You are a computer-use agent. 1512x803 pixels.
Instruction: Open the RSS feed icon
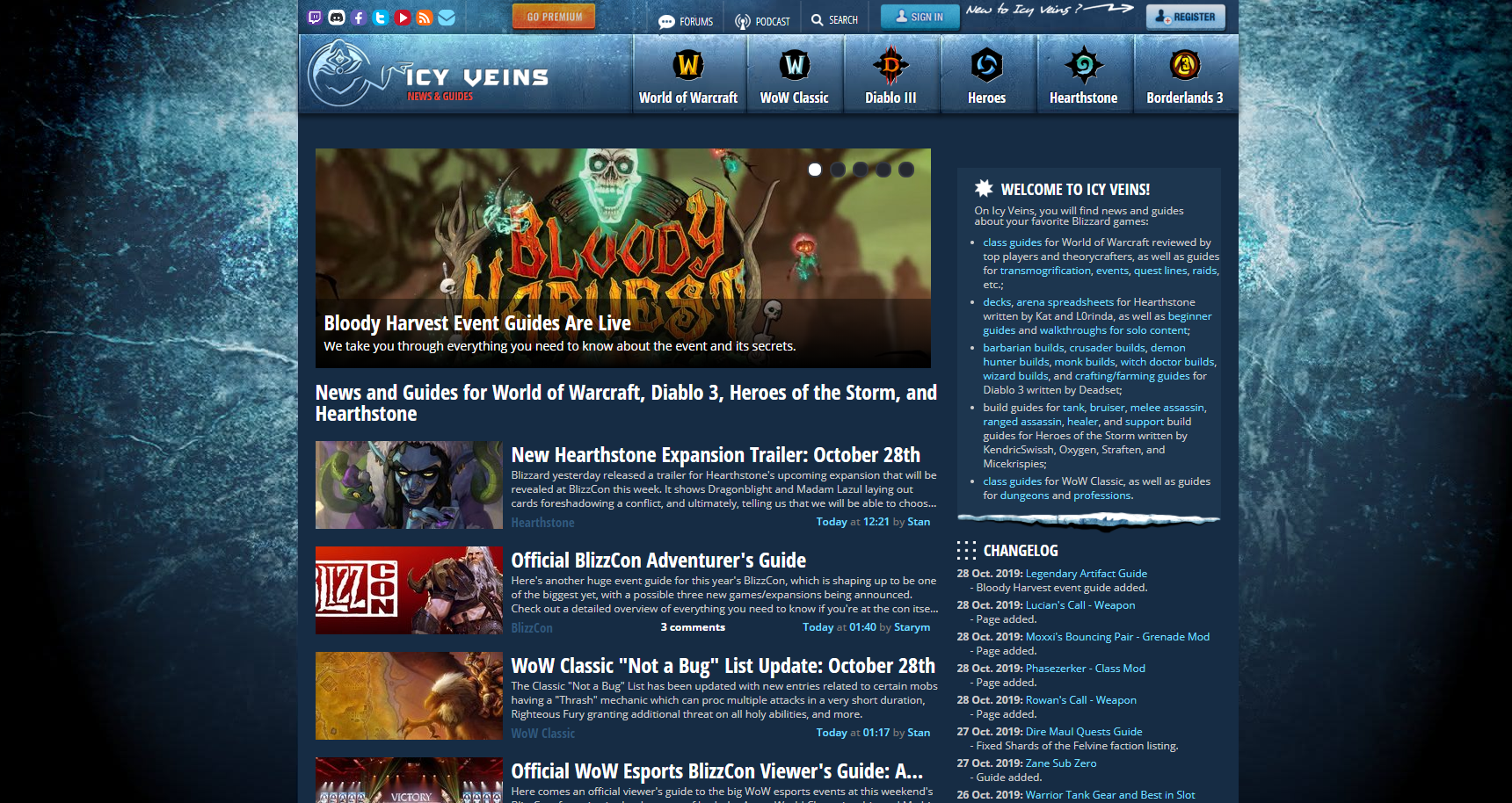click(x=425, y=18)
